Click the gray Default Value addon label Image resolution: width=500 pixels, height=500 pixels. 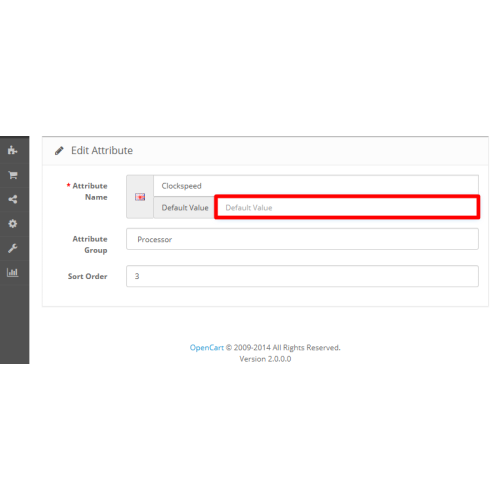[184, 208]
